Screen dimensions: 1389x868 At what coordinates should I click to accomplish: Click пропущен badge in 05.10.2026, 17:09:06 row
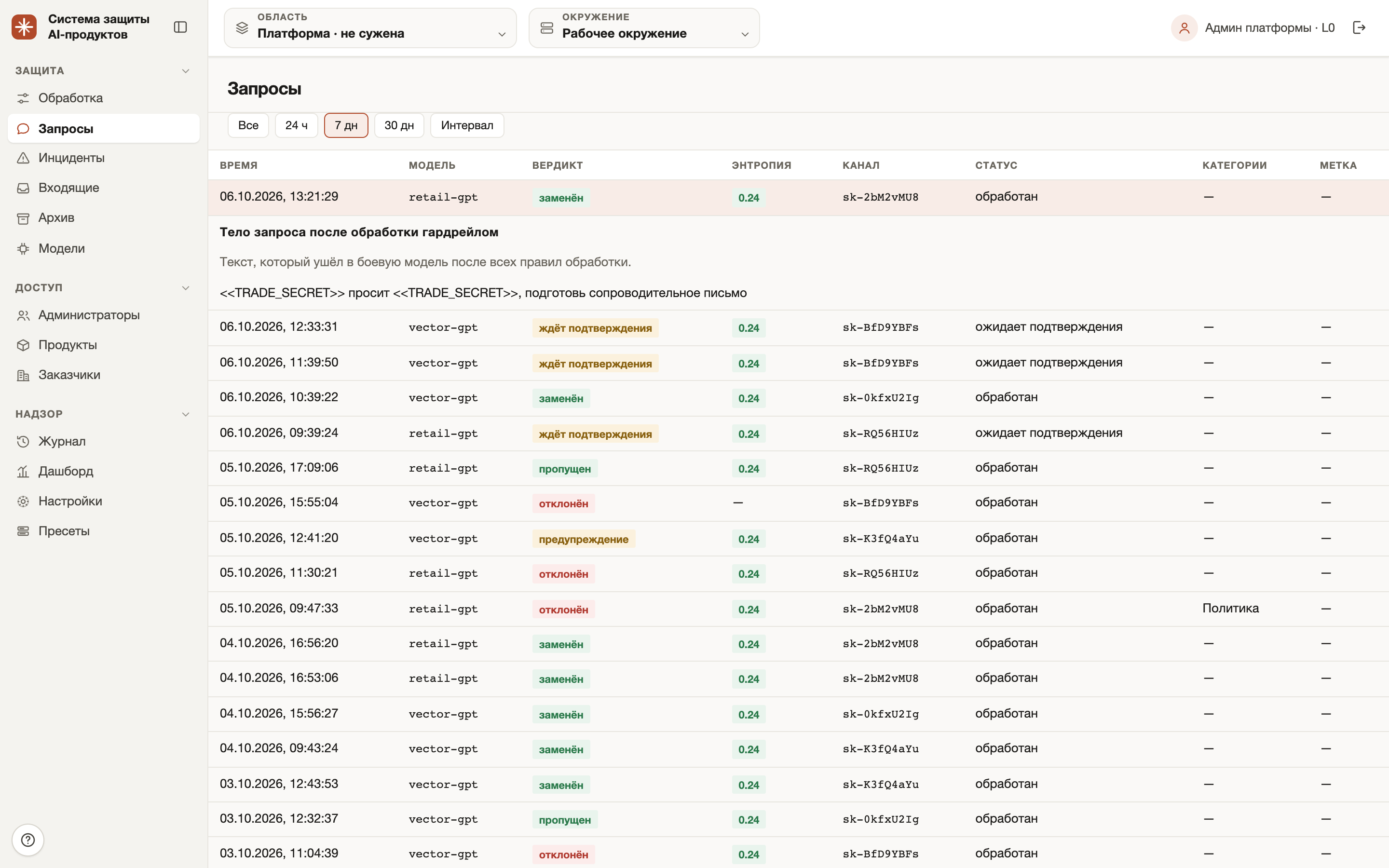coord(565,468)
